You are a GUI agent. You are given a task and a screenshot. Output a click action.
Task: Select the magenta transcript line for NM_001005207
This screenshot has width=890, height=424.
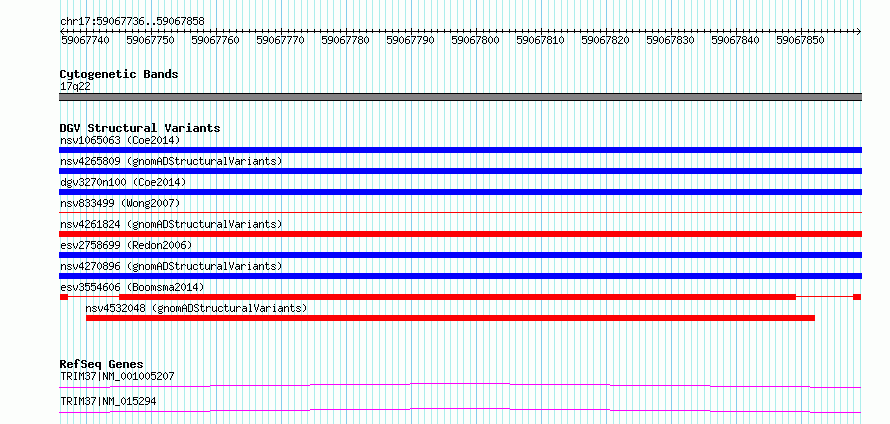(x=460, y=385)
